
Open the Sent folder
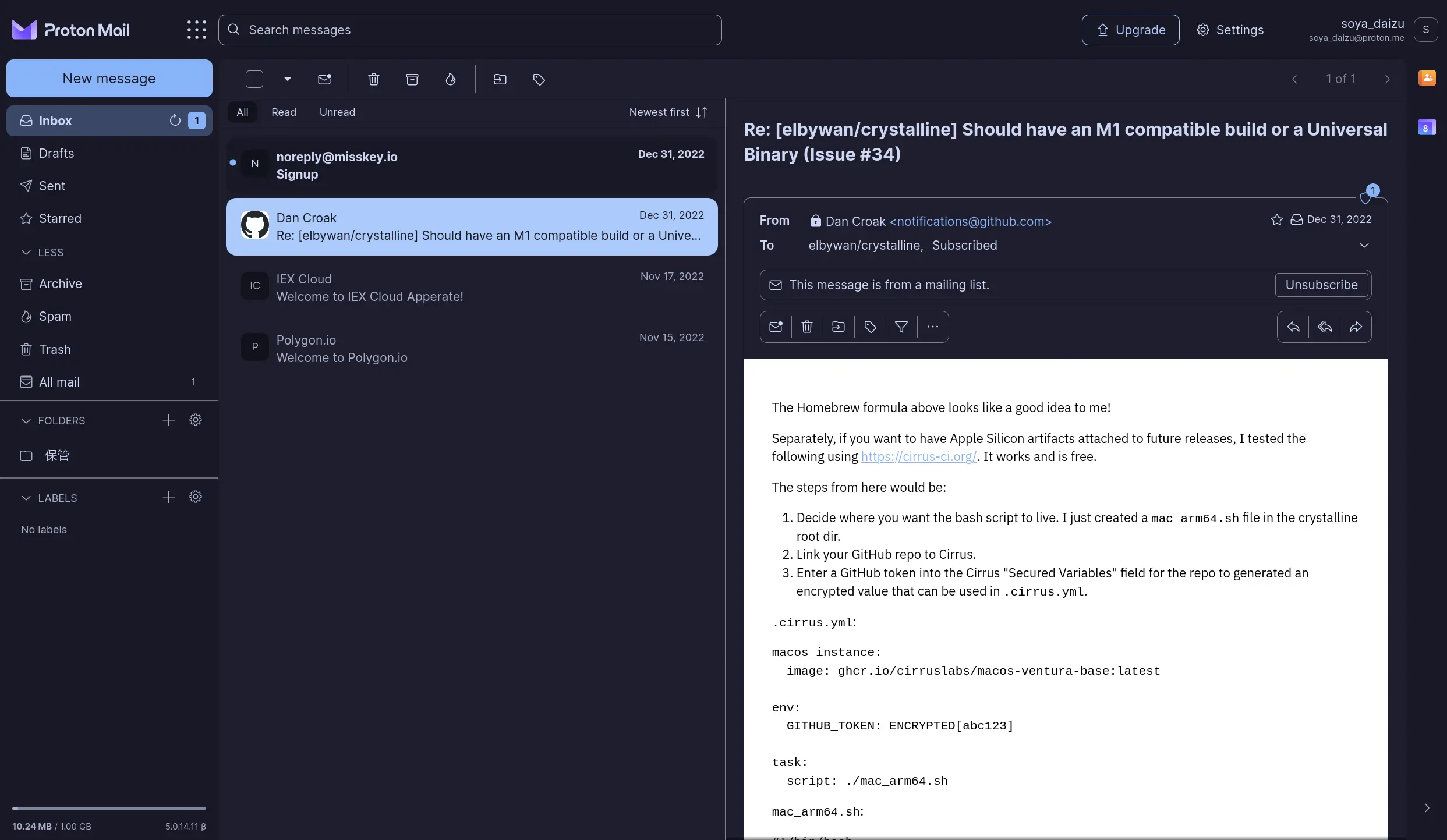click(109, 186)
